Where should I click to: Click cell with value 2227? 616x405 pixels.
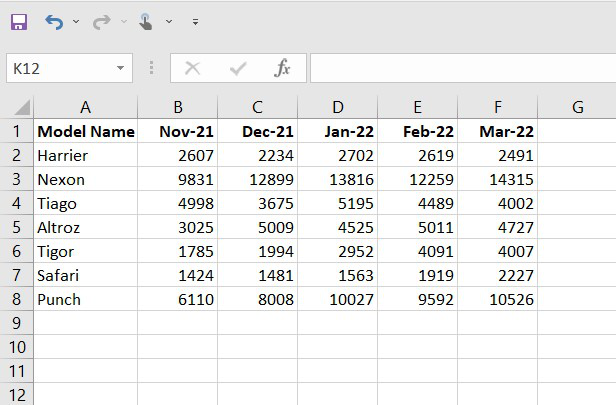[x=498, y=275]
